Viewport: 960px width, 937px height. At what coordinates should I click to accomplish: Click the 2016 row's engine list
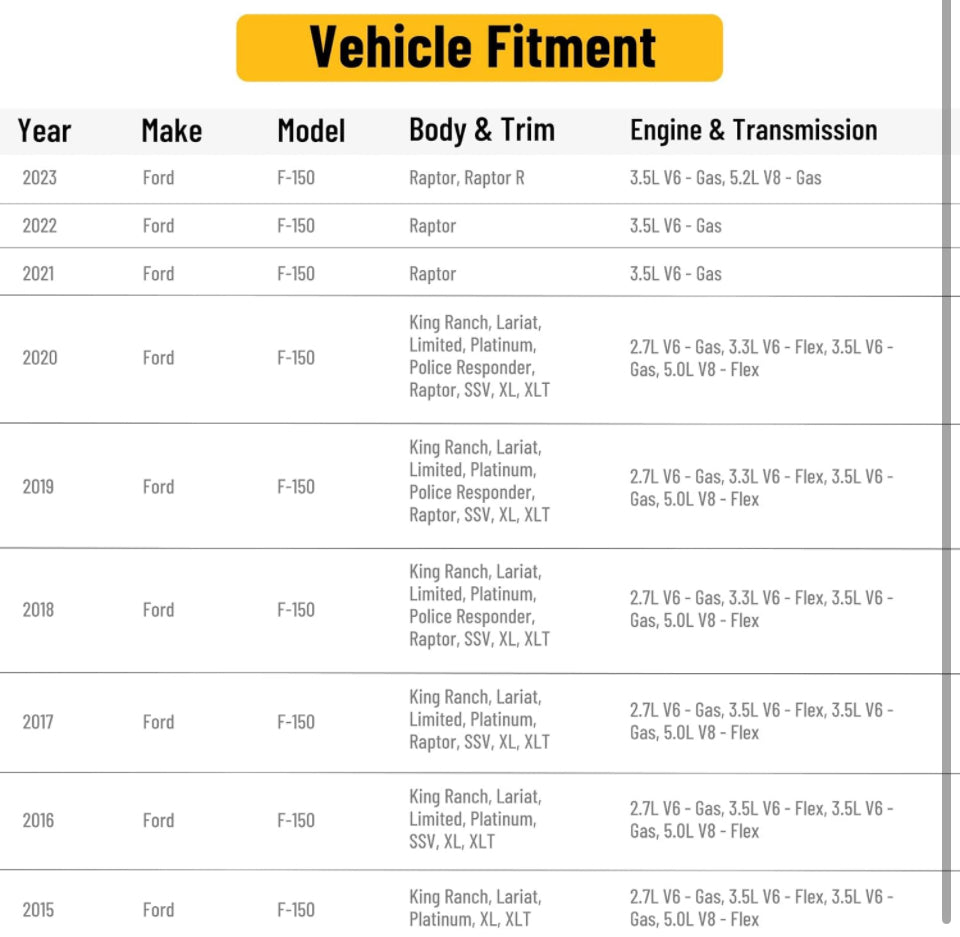(761, 820)
